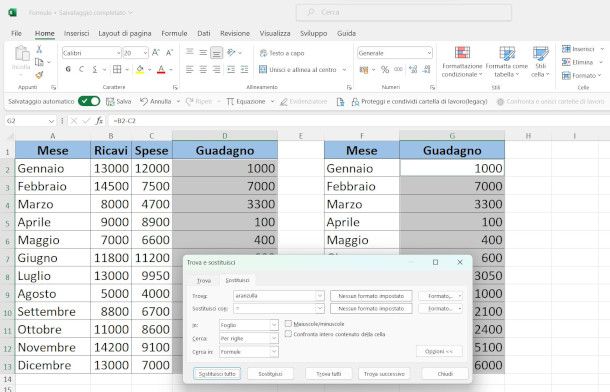The height and width of the screenshot is (392, 610).
Task: Click the Sostituisci button at the dialog bottom
Action: point(270,374)
